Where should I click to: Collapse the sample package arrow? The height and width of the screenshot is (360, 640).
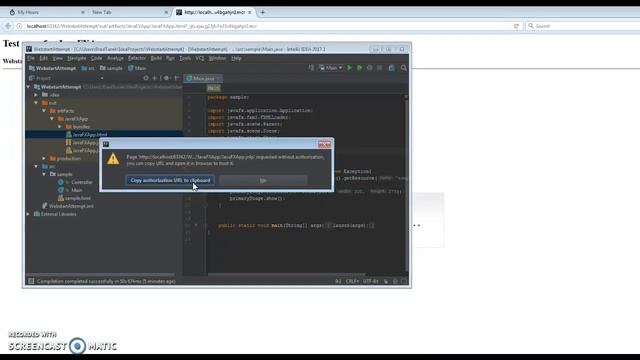pos(44,174)
